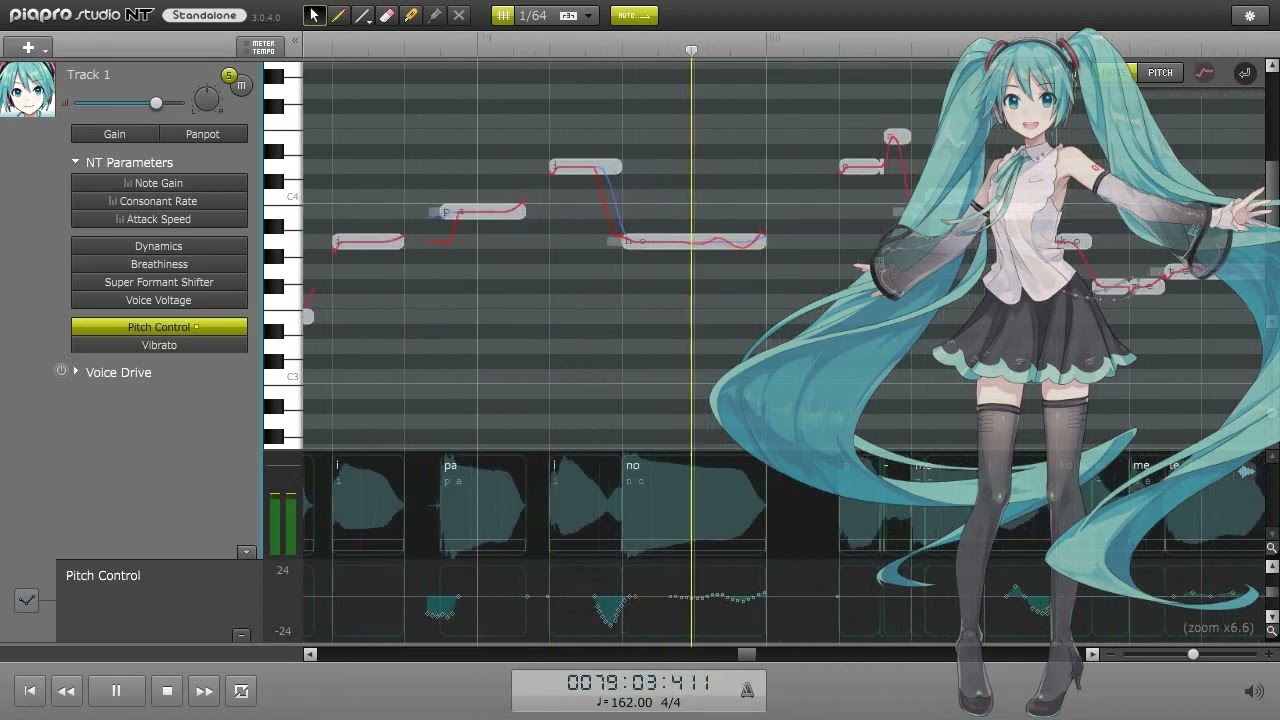The width and height of the screenshot is (1280, 720).
Task: Adjust the horizontal zoom slider
Action: [1192, 654]
